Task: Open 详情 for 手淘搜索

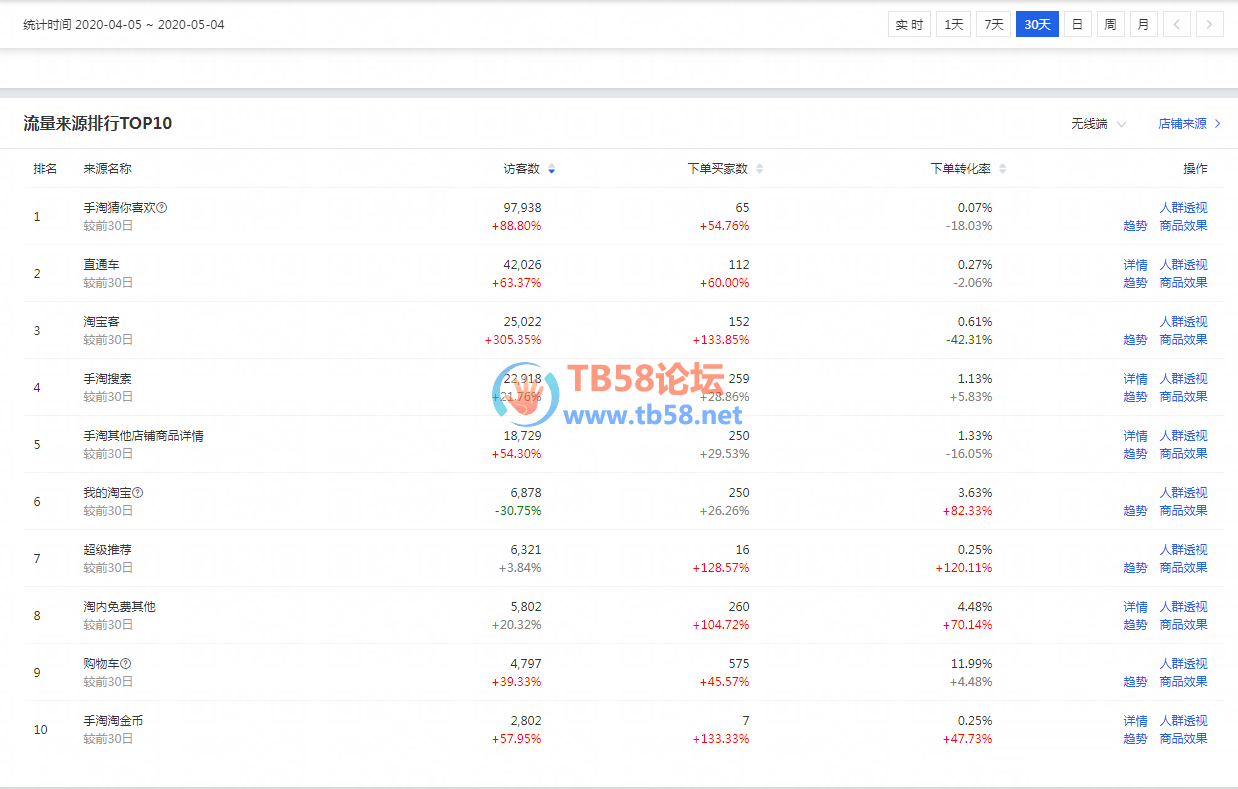Action: (1135, 379)
